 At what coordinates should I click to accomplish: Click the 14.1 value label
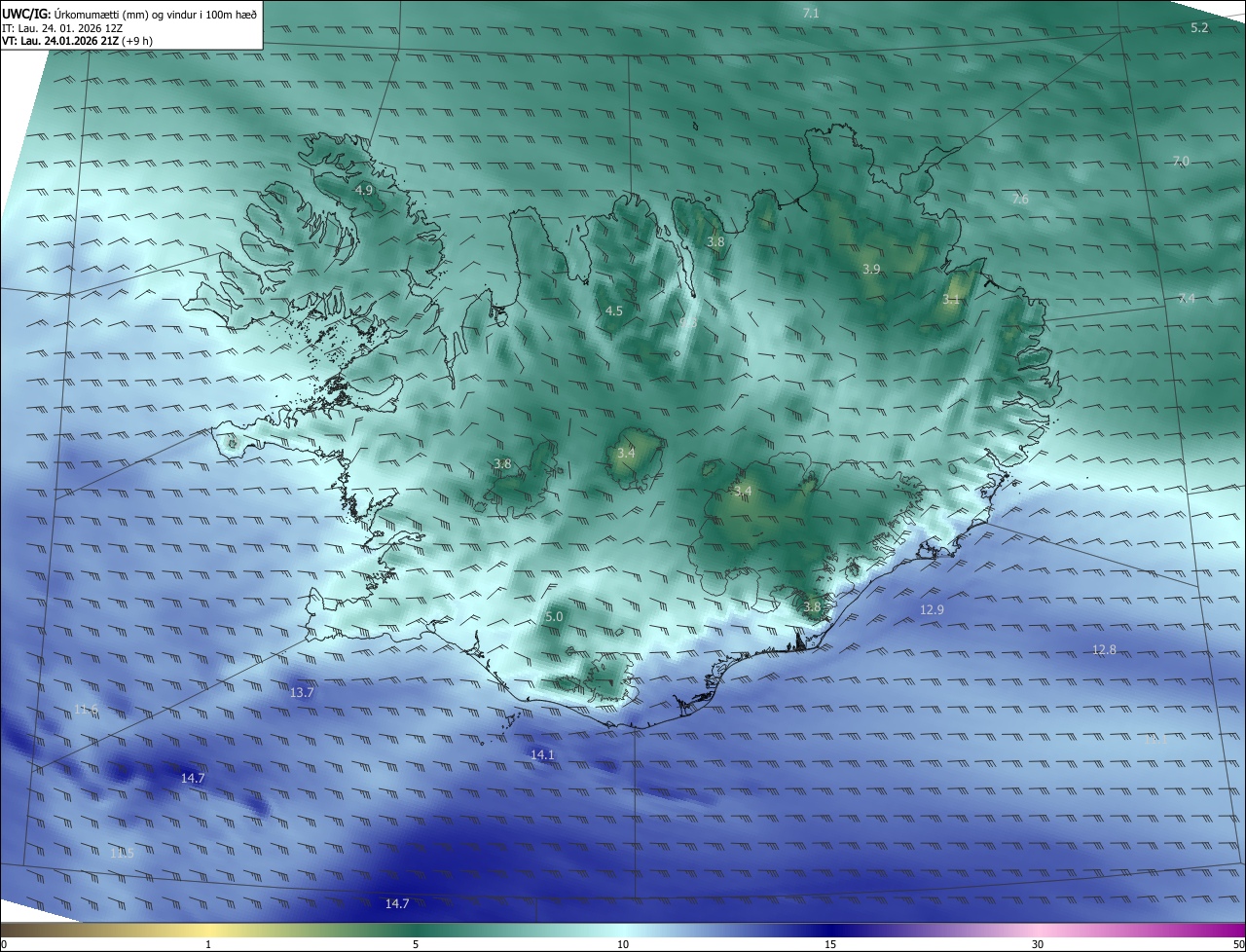pyautogui.click(x=542, y=754)
